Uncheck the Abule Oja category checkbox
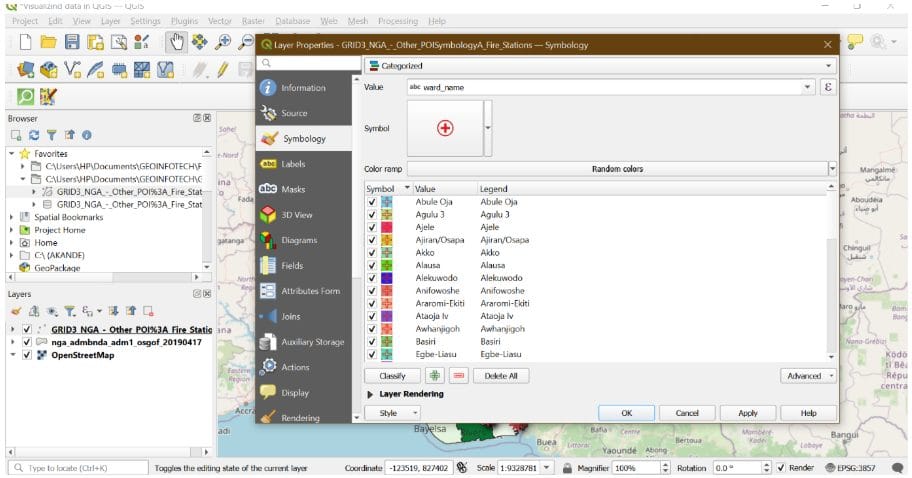 pyautogui.click(x=372, y=202)
